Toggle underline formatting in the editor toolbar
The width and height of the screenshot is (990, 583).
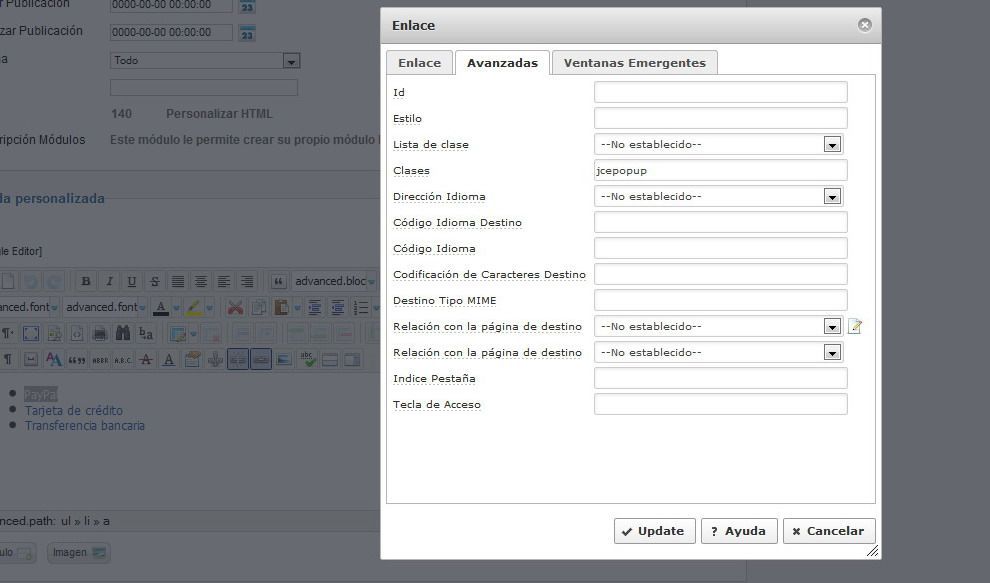[131, 281]
